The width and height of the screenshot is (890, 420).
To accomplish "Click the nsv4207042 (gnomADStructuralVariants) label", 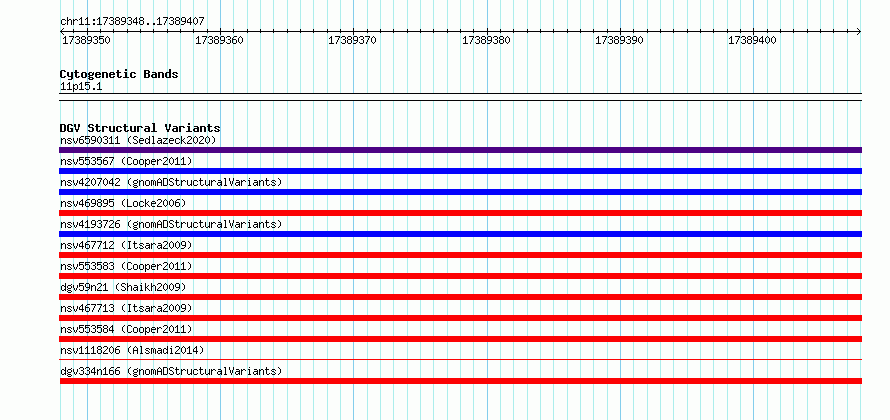I will coord(171,182).
